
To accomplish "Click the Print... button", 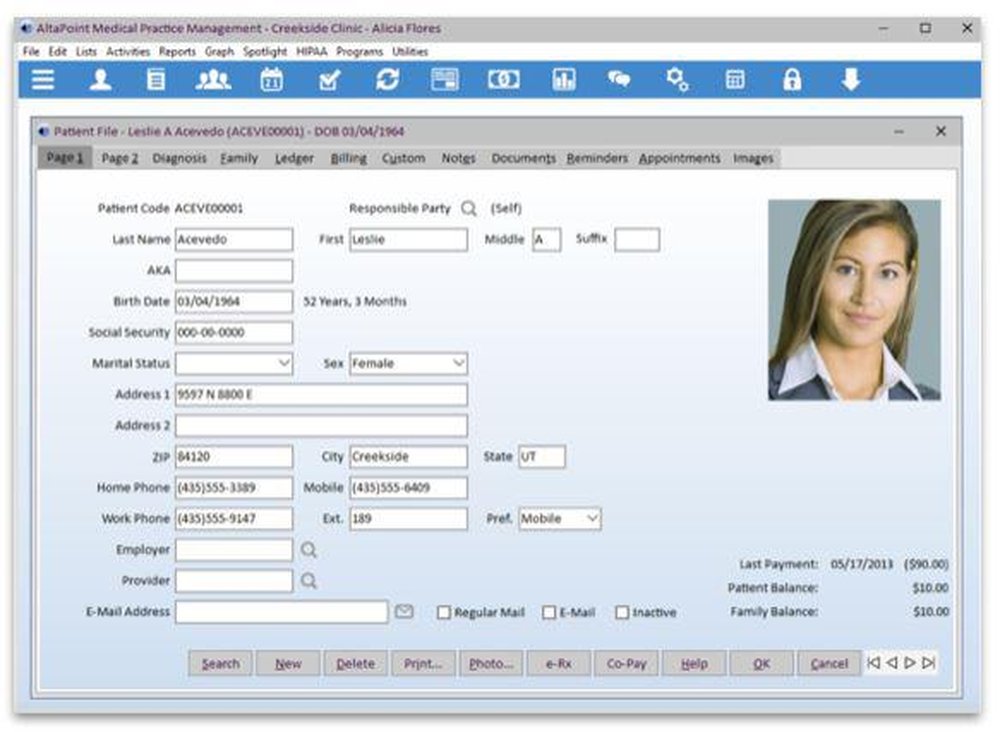I will pos(423,664).
